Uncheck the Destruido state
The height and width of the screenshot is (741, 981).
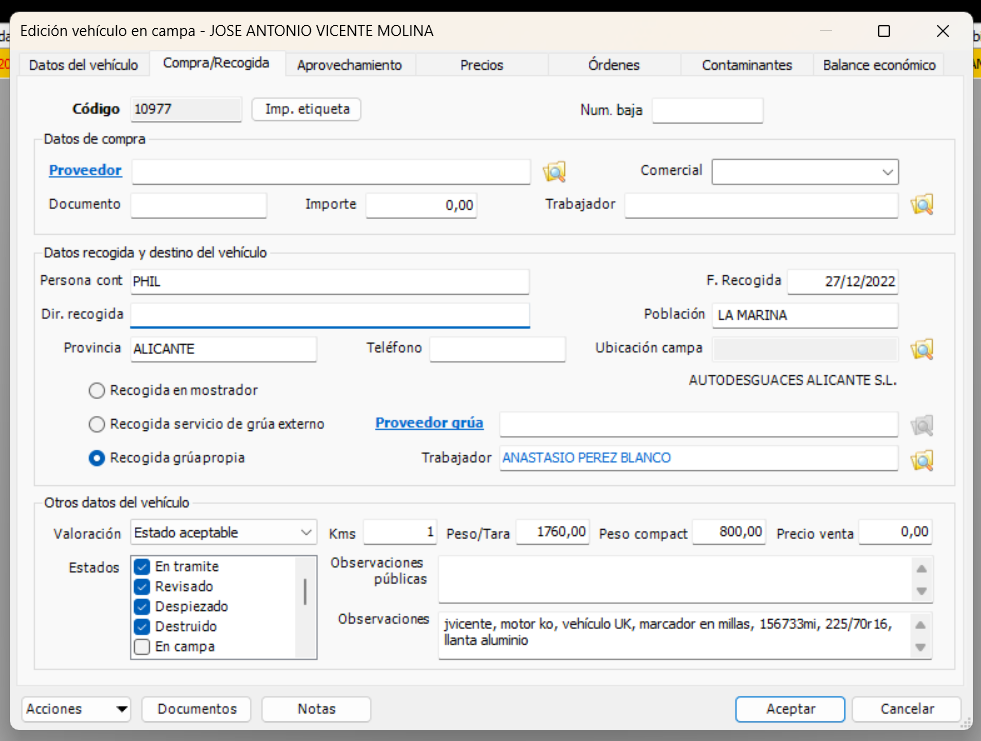click(142, 626)
